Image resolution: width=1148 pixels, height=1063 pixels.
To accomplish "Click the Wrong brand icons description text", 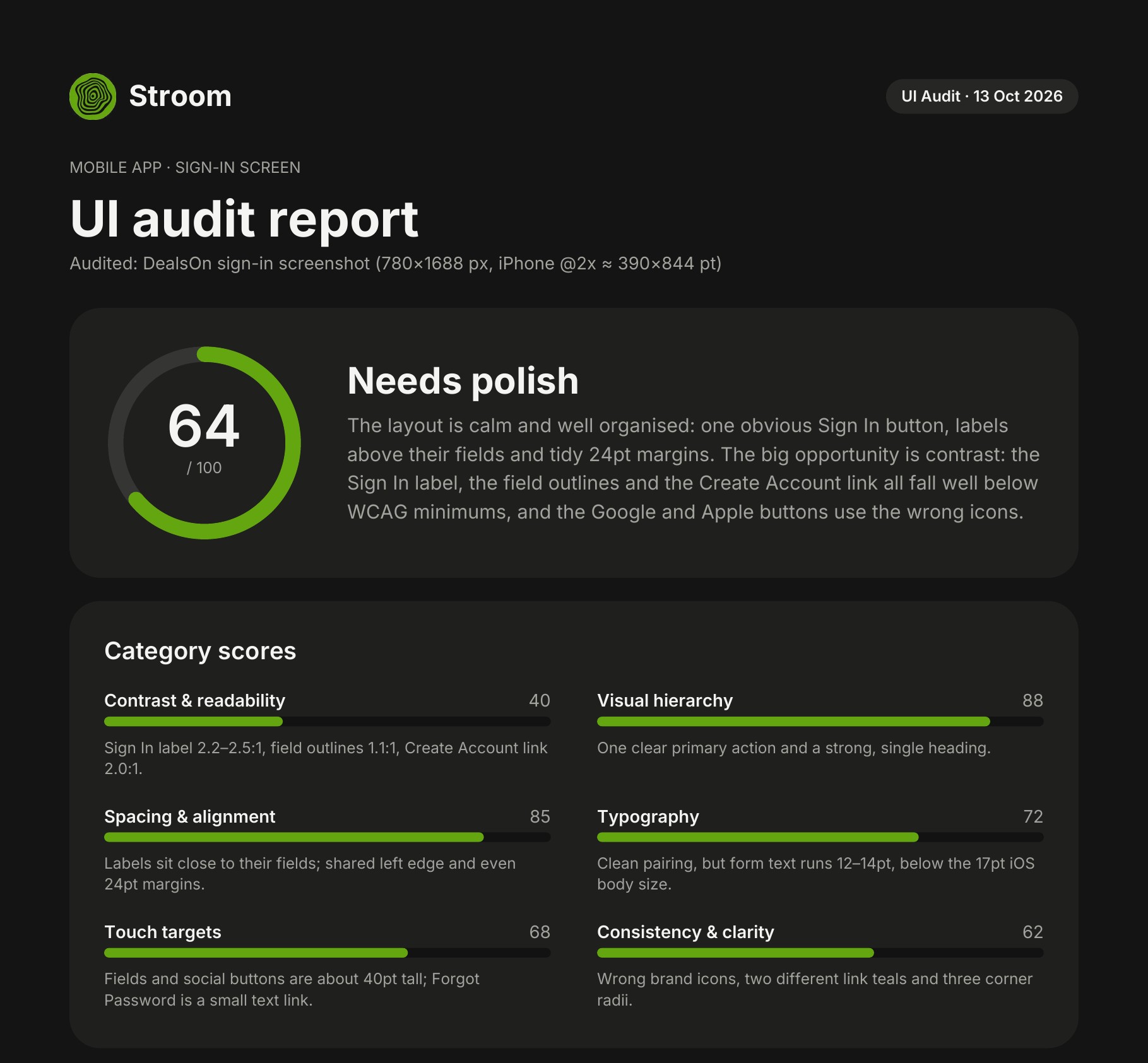I will pos(815,990).
